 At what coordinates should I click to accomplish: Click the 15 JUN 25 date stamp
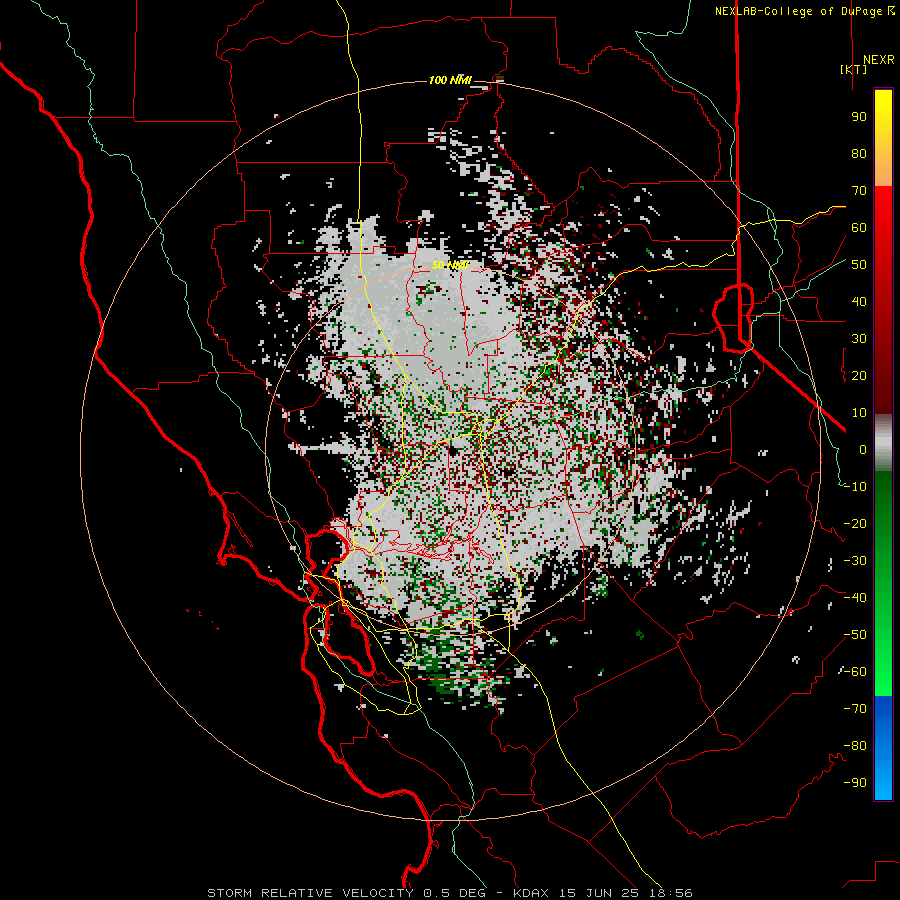(599, 893)
